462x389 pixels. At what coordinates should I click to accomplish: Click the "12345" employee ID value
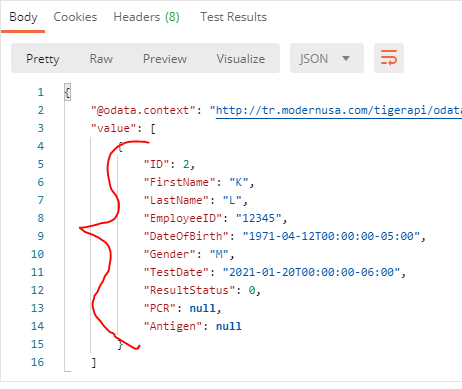tap(259, 218)
